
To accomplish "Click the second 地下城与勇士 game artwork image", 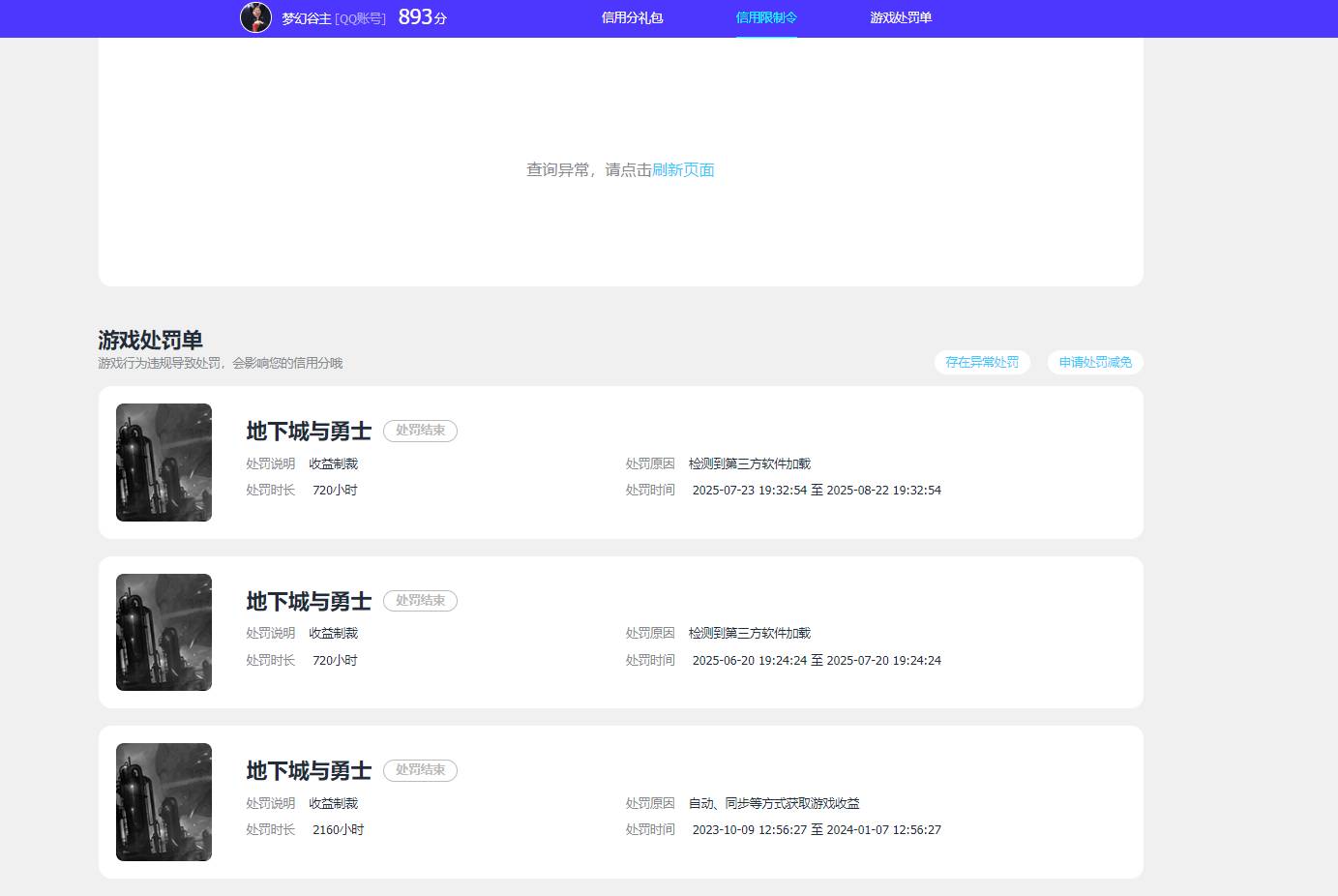I will [164, 632].
